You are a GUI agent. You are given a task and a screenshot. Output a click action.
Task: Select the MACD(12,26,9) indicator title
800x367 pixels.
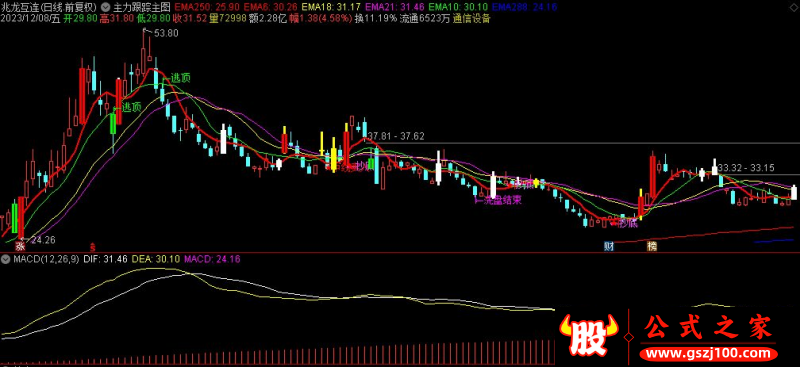click(46, 259)
